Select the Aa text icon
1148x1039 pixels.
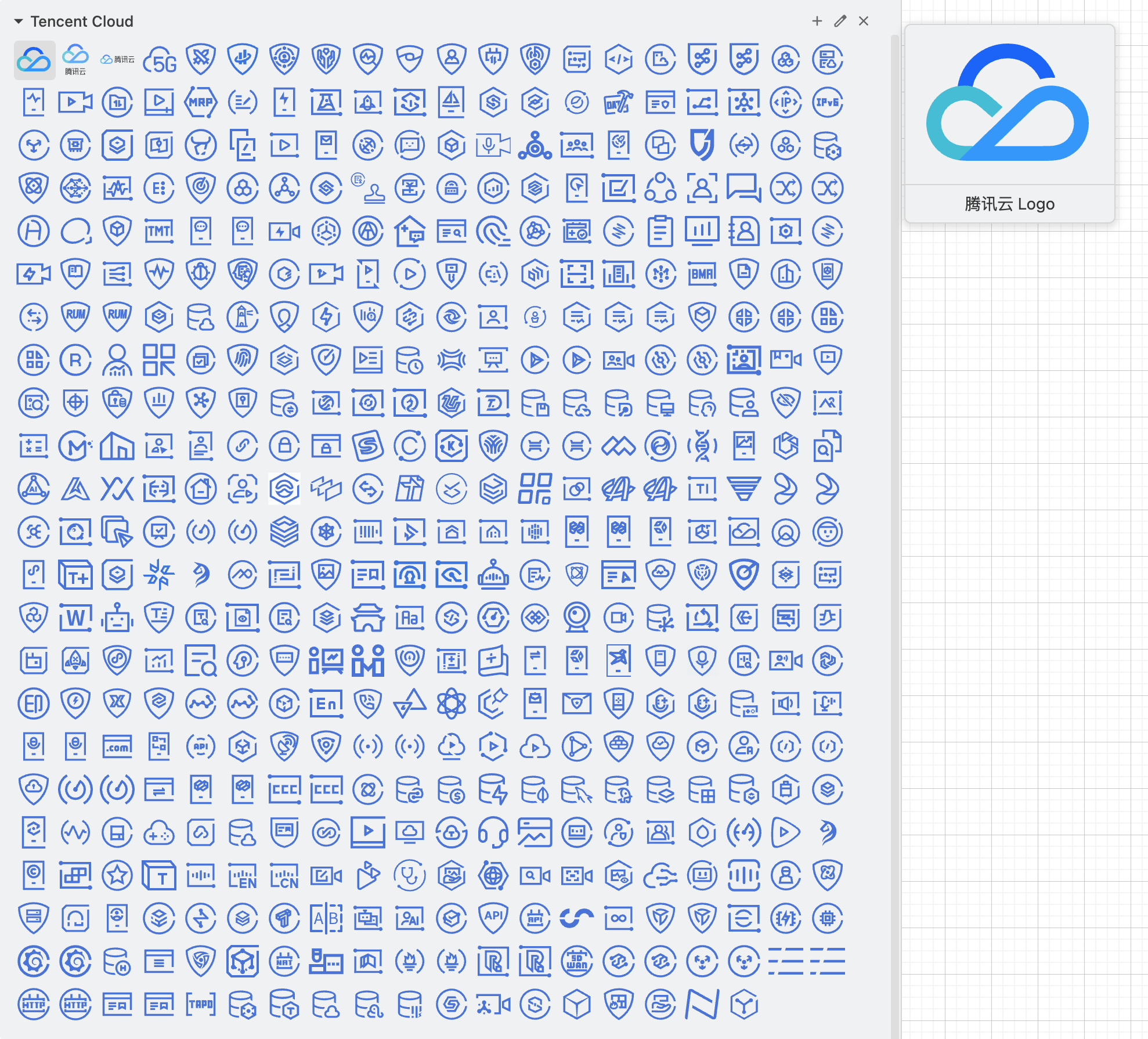[410, 618]
